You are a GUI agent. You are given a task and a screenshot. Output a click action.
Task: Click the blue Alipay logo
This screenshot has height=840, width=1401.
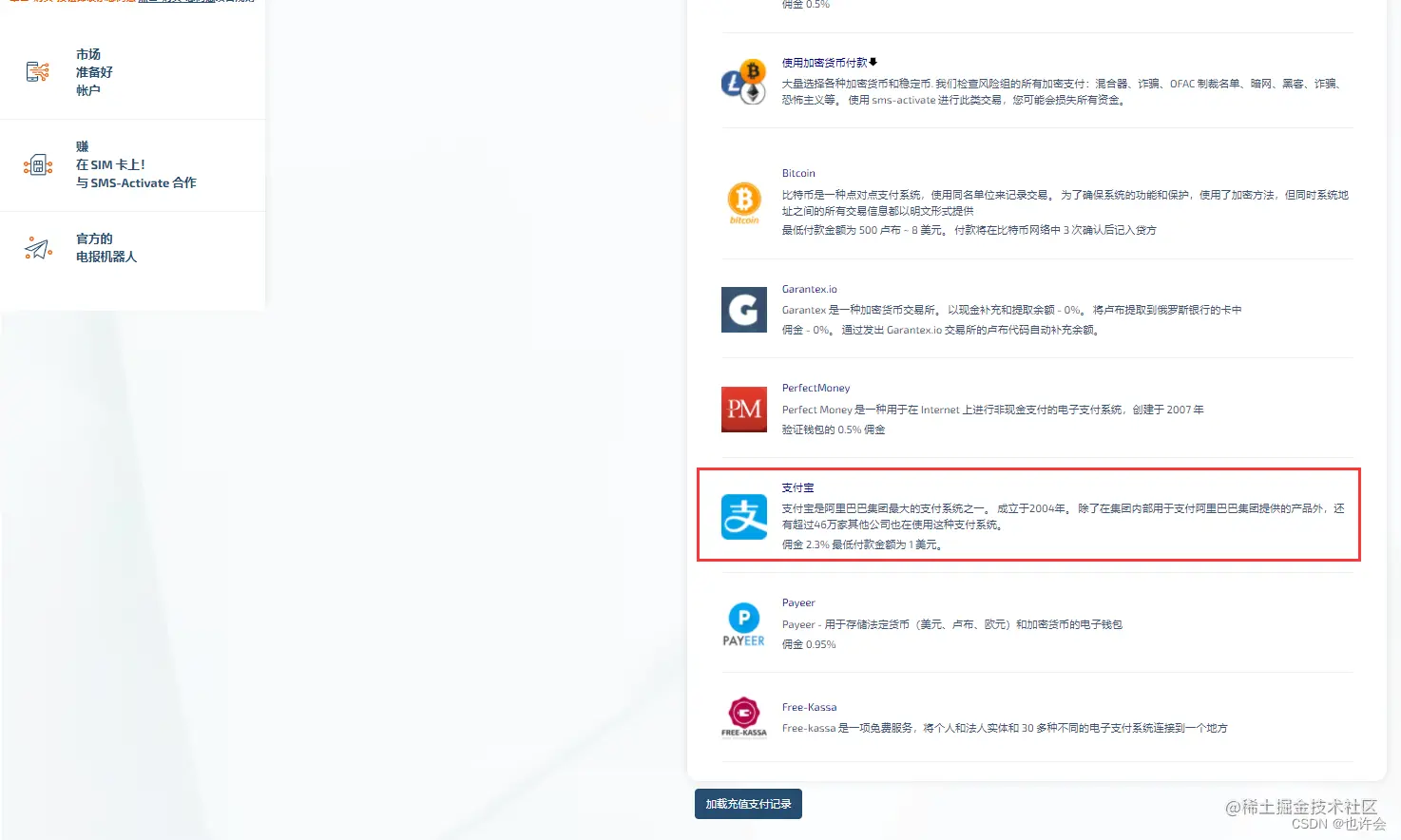point(744,517)
